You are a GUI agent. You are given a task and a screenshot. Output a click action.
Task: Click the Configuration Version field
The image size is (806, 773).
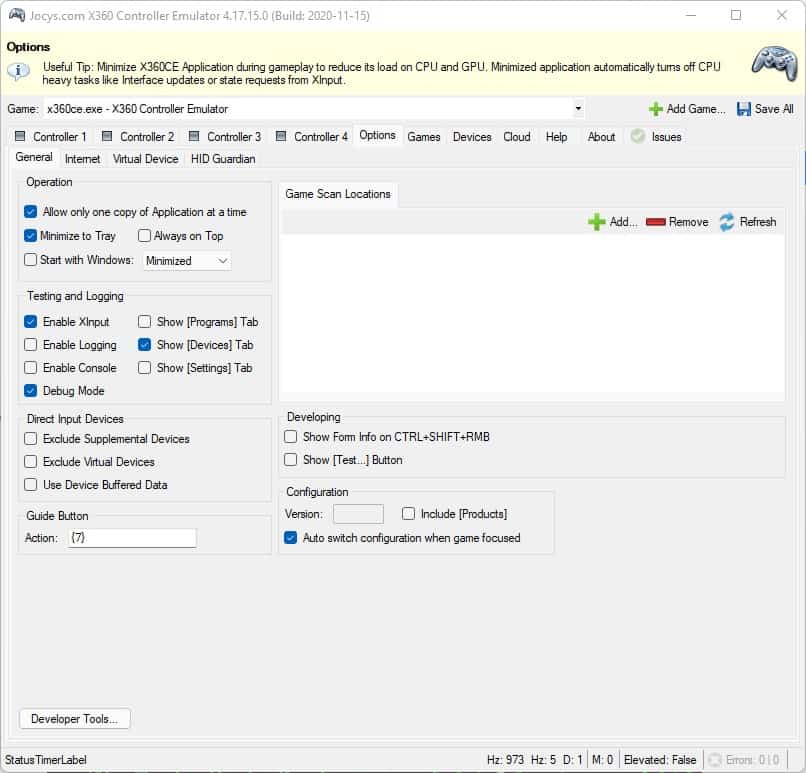pos(358,514)
